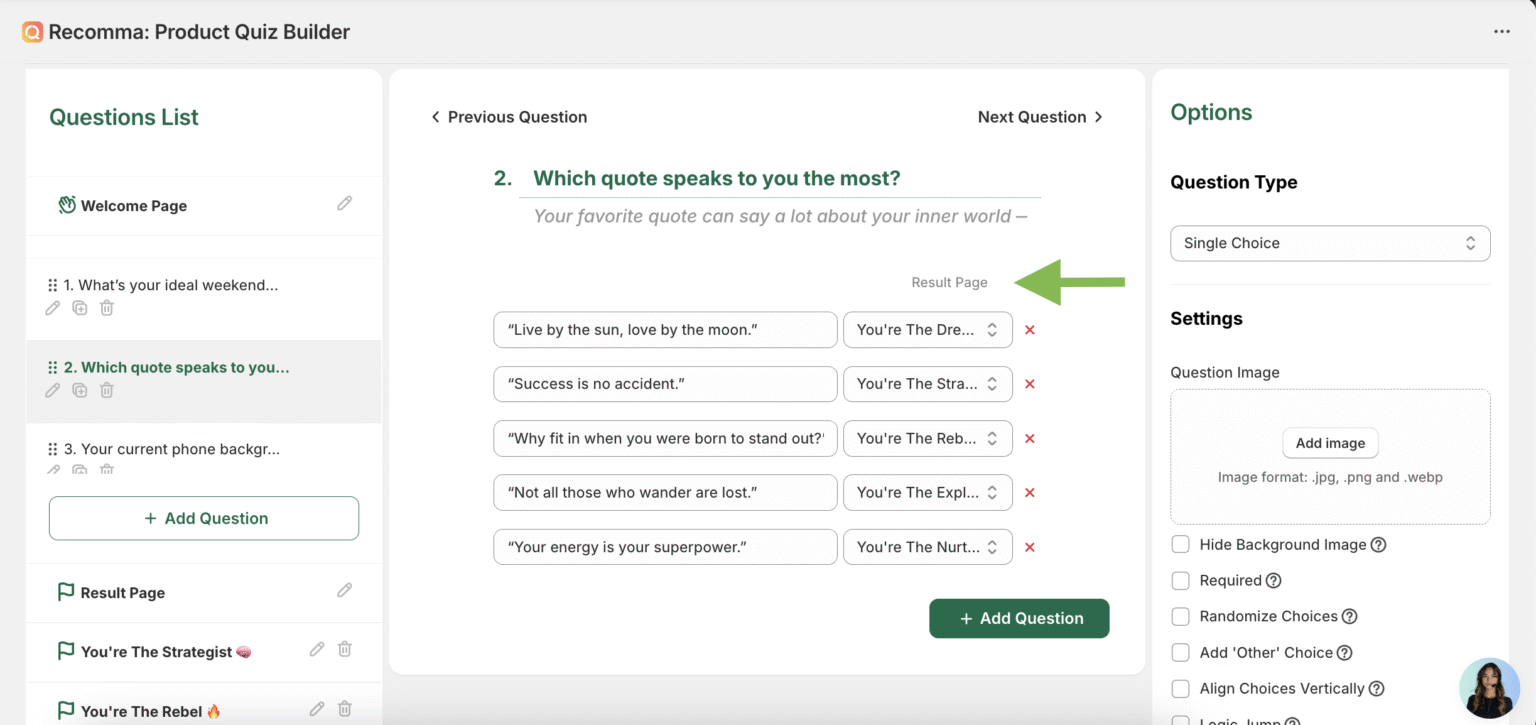1536x725 pixels.
Task: Open result dropdown for Success is no accident
Action: 927,384
